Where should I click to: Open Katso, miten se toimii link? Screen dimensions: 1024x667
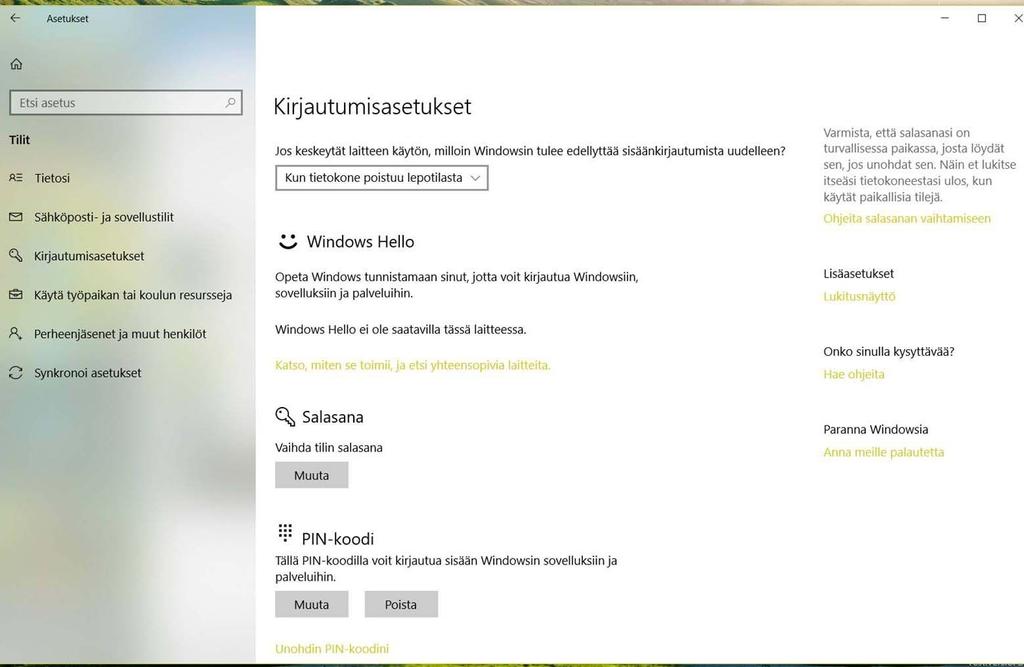(x=413, y=365)
